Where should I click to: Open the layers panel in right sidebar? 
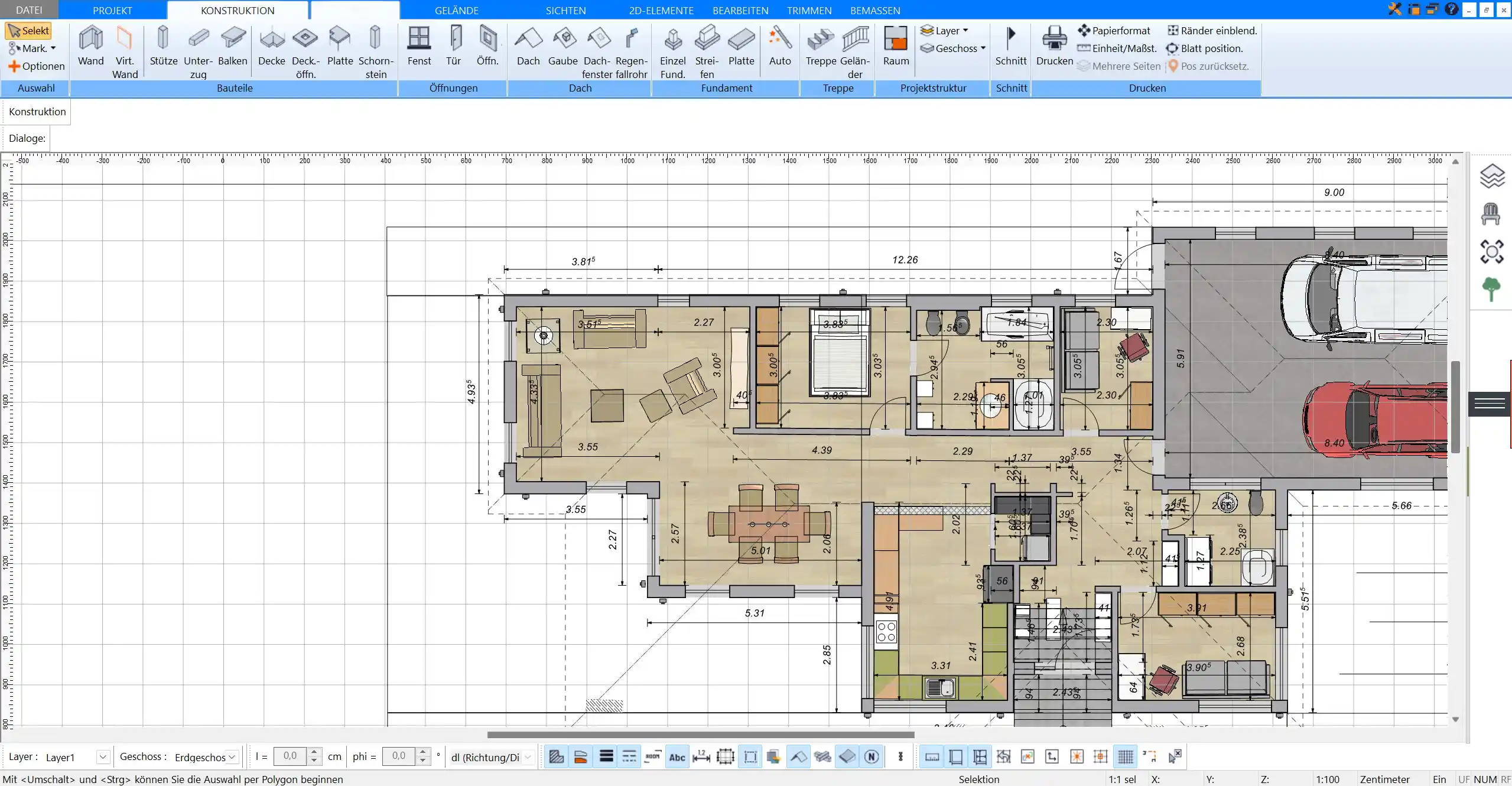[1492, 176]
